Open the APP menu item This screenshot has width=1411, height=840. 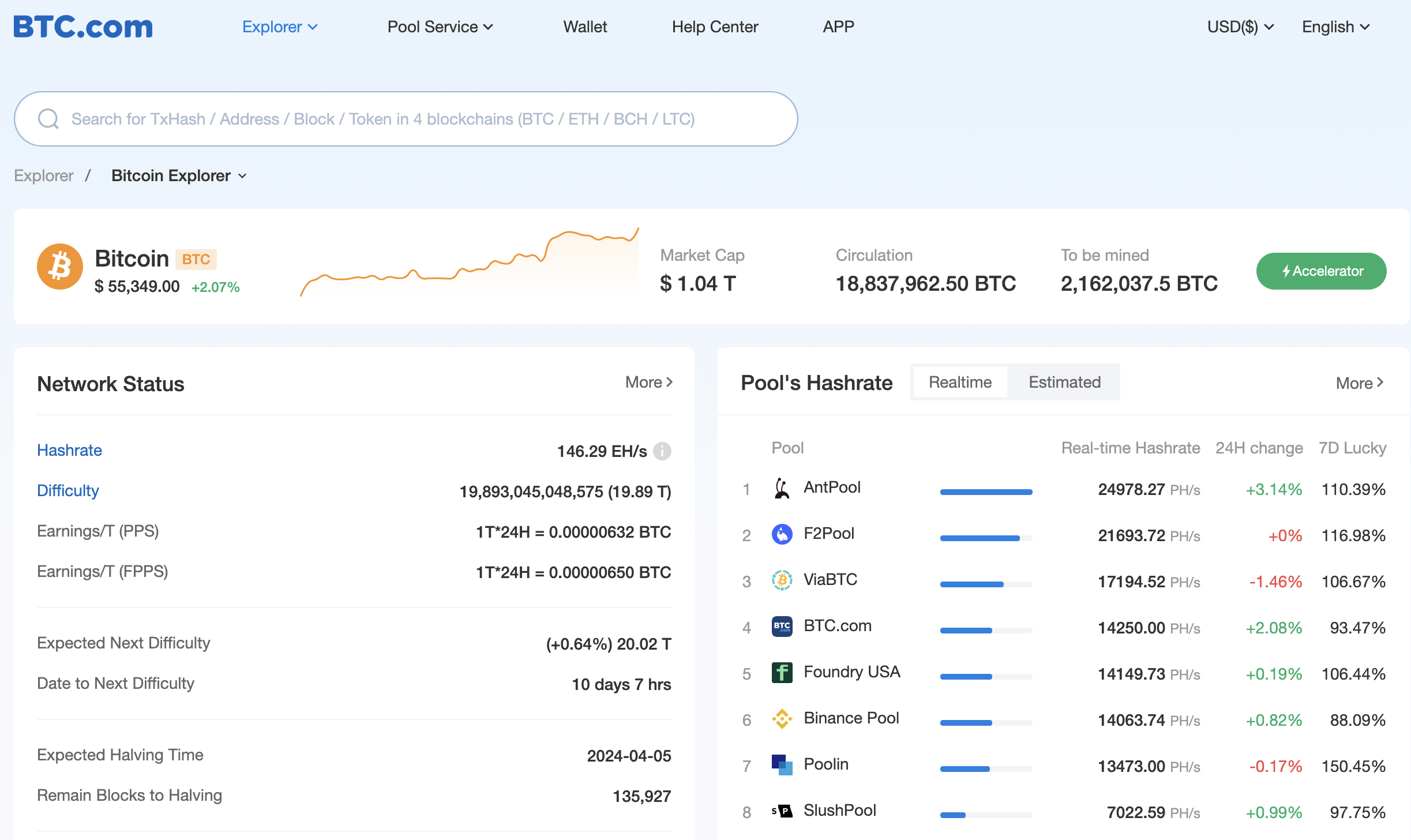(838, 27)
